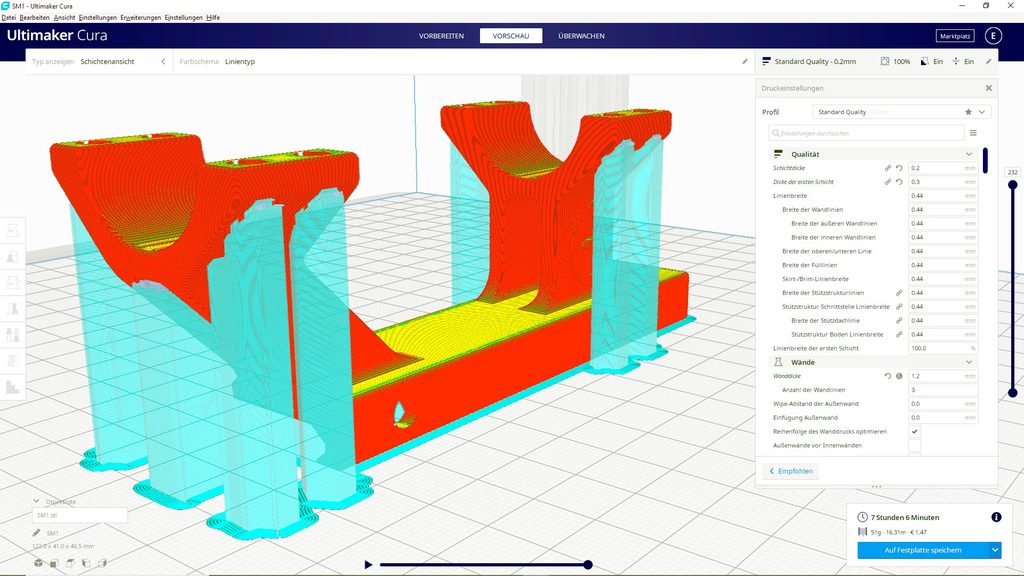Click the pencil icon next to SM1 name
Screen dimensions: 1024x576
37,533
